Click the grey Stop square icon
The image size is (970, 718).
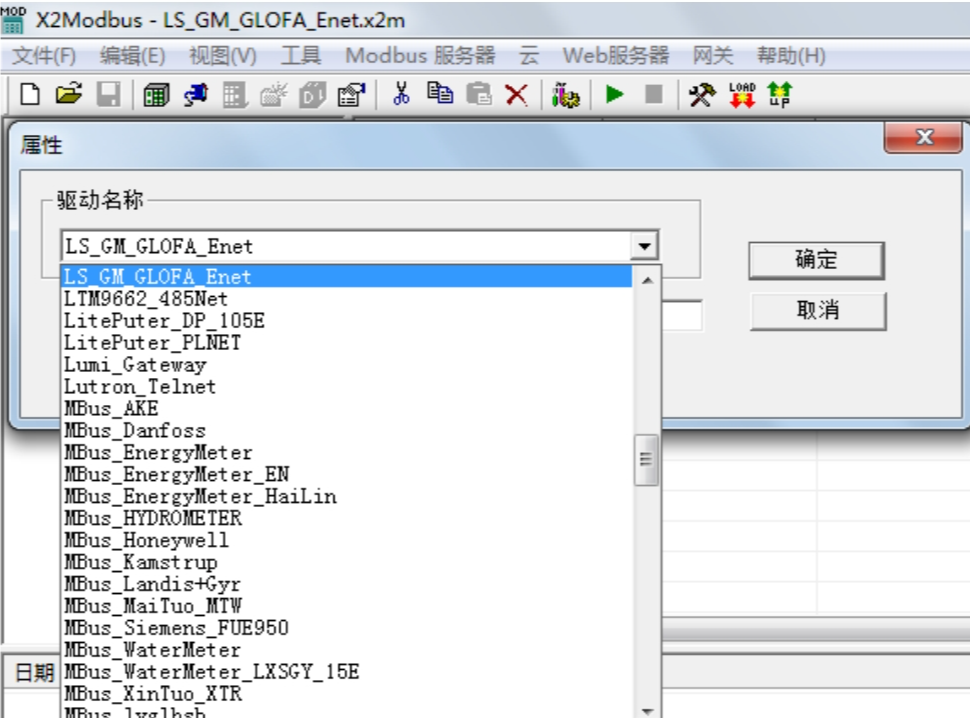653,95
